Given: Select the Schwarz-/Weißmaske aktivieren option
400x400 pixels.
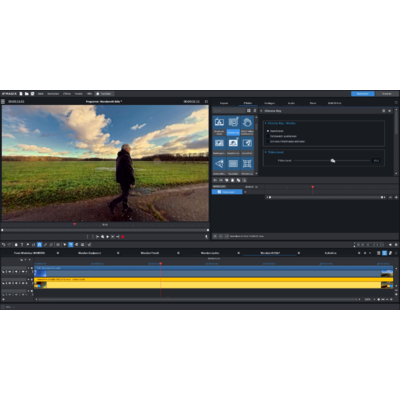Looking at the screenshot, I should (x=286, y=141).
